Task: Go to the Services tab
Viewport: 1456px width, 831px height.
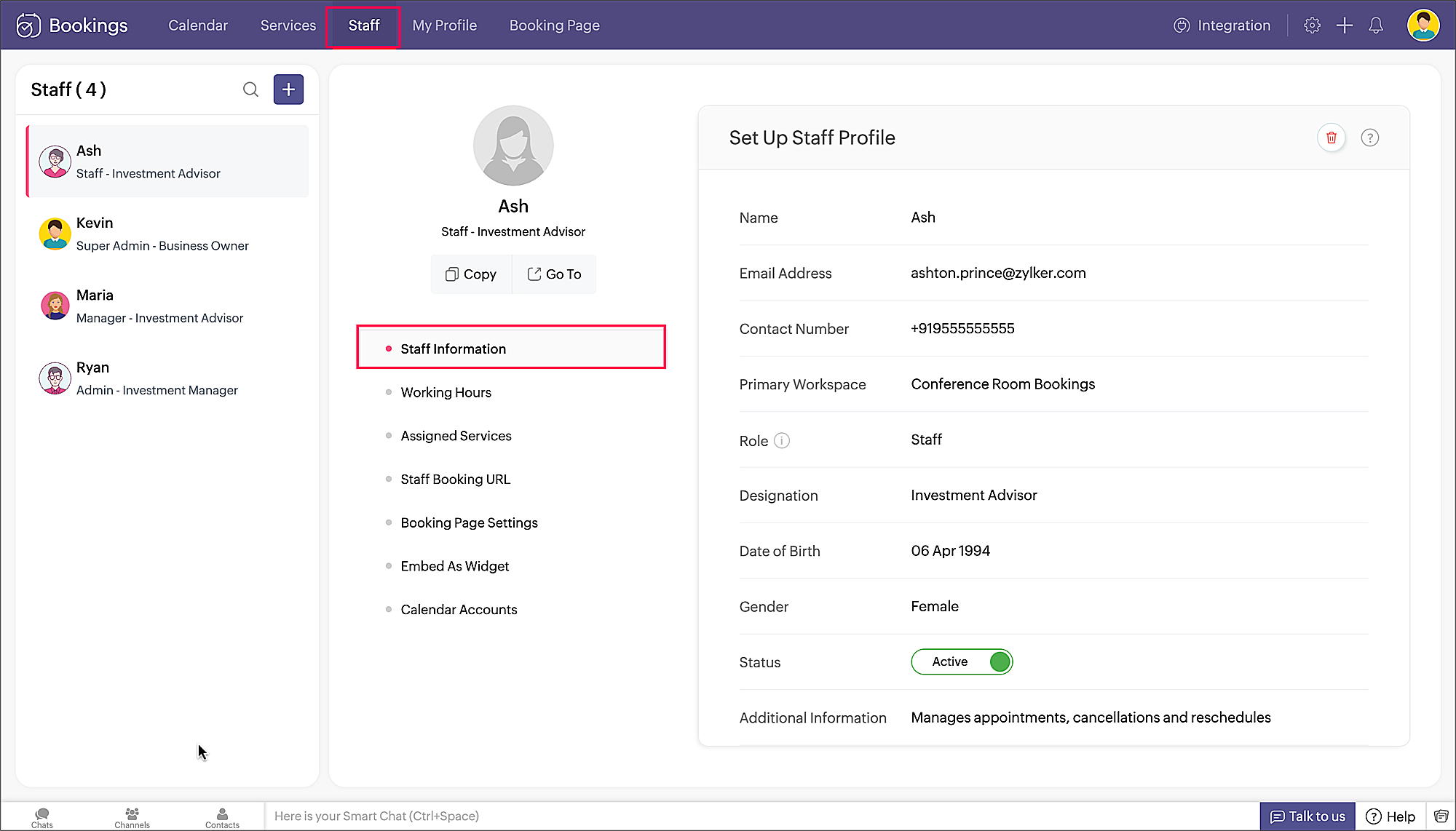Action: [x=288, y=25]
